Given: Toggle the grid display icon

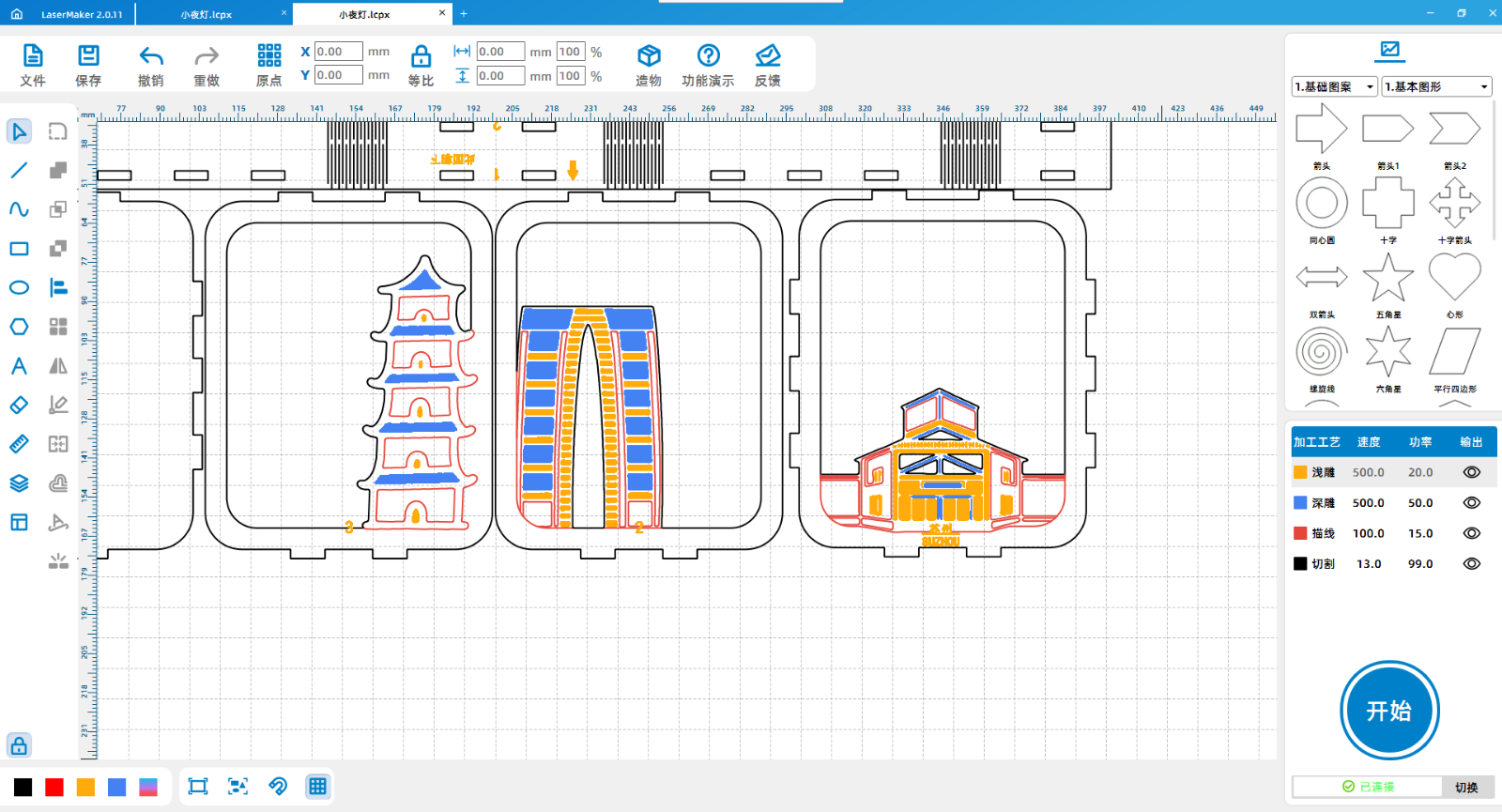Looking at the screenshot, I should pos(318,787).
